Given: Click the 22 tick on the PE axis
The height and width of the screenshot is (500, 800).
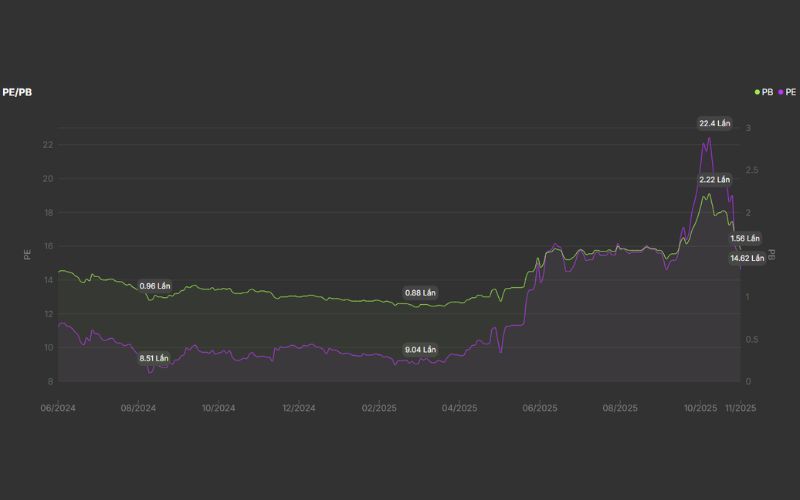Looking at the screenshot, I should pyautogui.click(x=47, y=145).
